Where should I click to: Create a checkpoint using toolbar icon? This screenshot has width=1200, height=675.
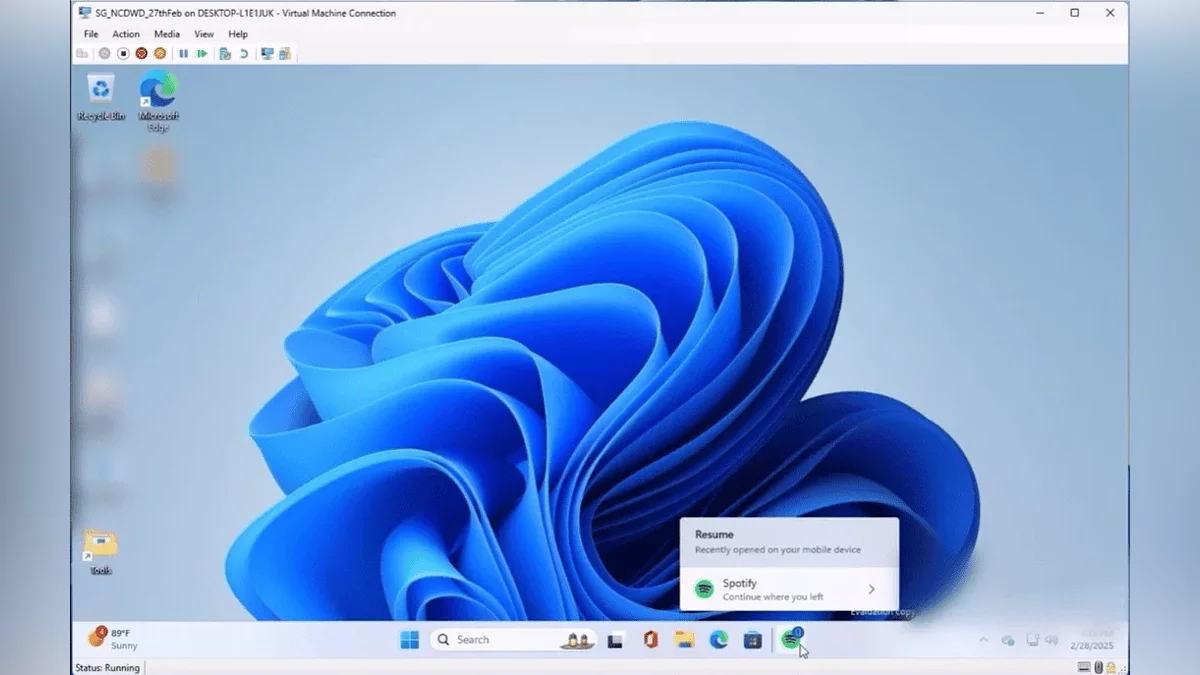click(x=225, y=54)
